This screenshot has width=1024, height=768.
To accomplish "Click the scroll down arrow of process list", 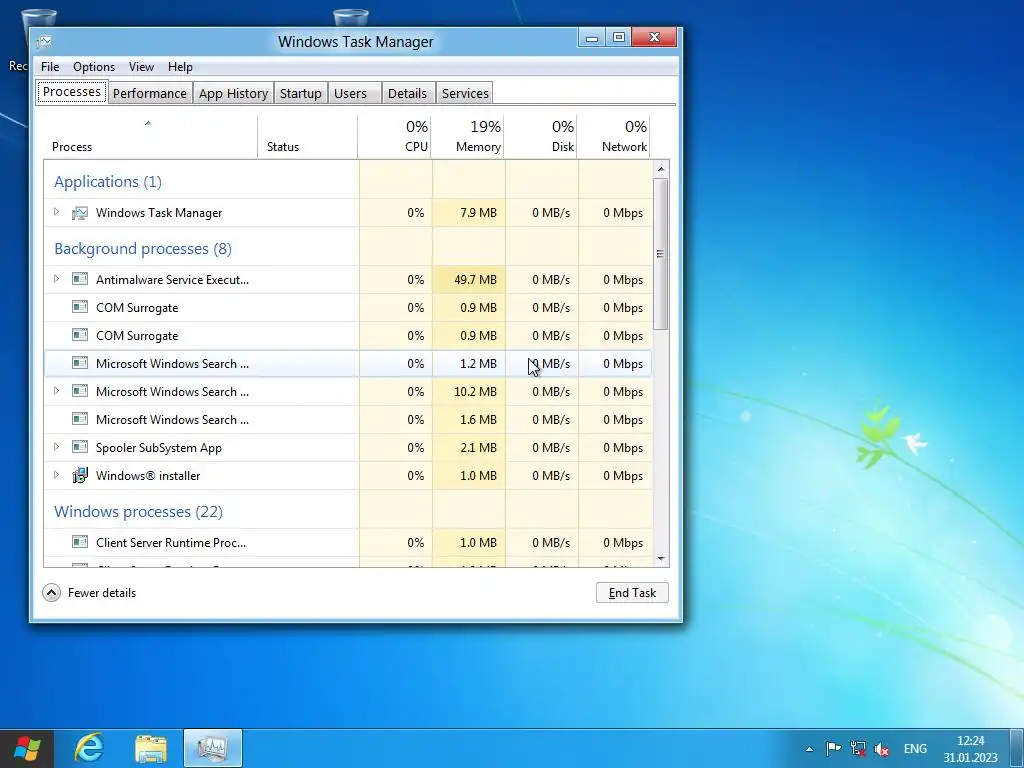I will (x=660, y=559).
